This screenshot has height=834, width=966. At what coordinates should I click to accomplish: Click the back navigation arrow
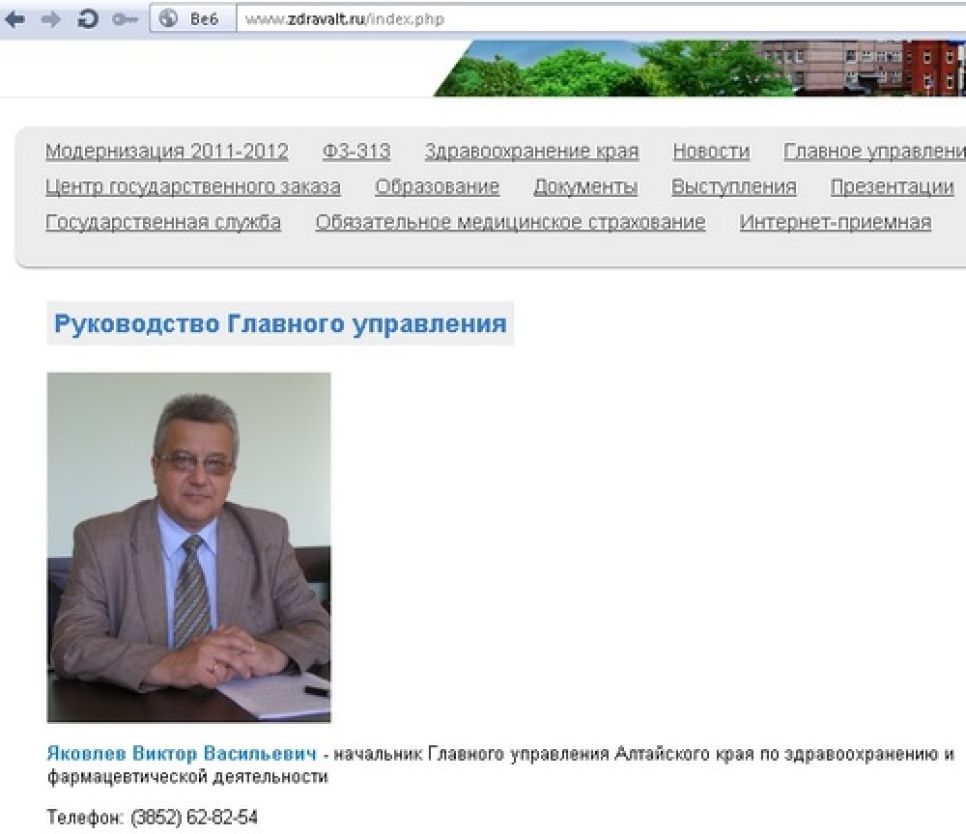[14, 17]
